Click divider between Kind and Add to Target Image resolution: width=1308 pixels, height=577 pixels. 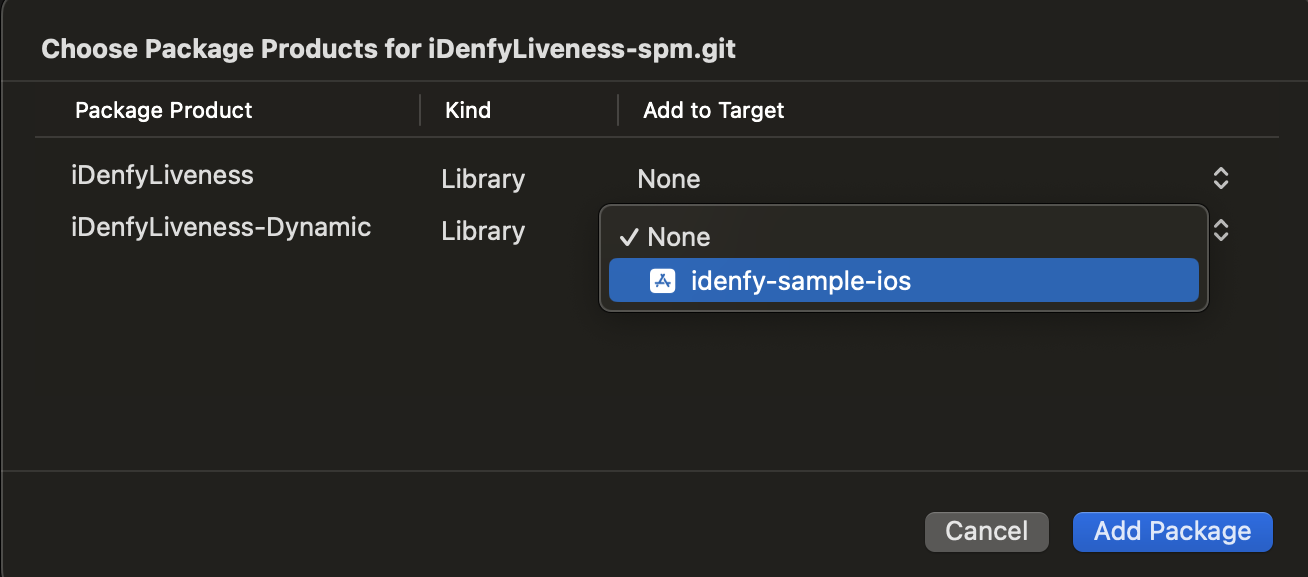(x=618, y=110)
